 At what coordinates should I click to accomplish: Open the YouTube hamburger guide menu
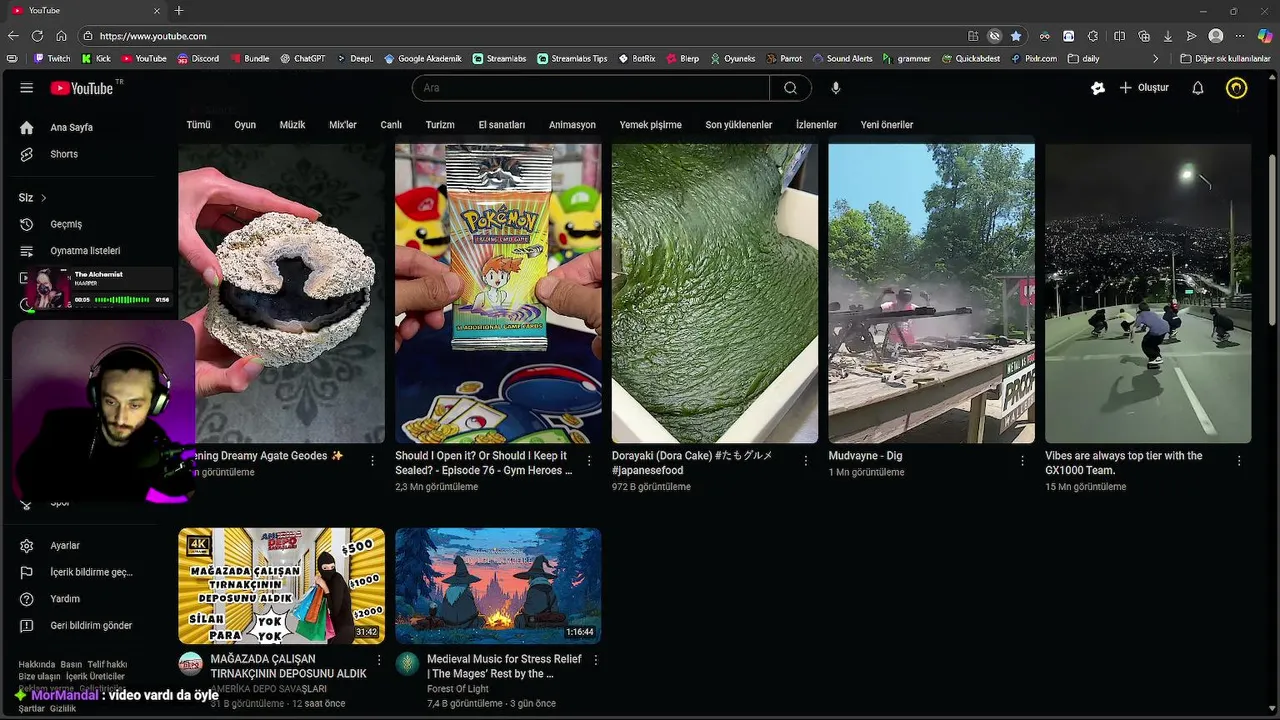[x=26, y=88]
